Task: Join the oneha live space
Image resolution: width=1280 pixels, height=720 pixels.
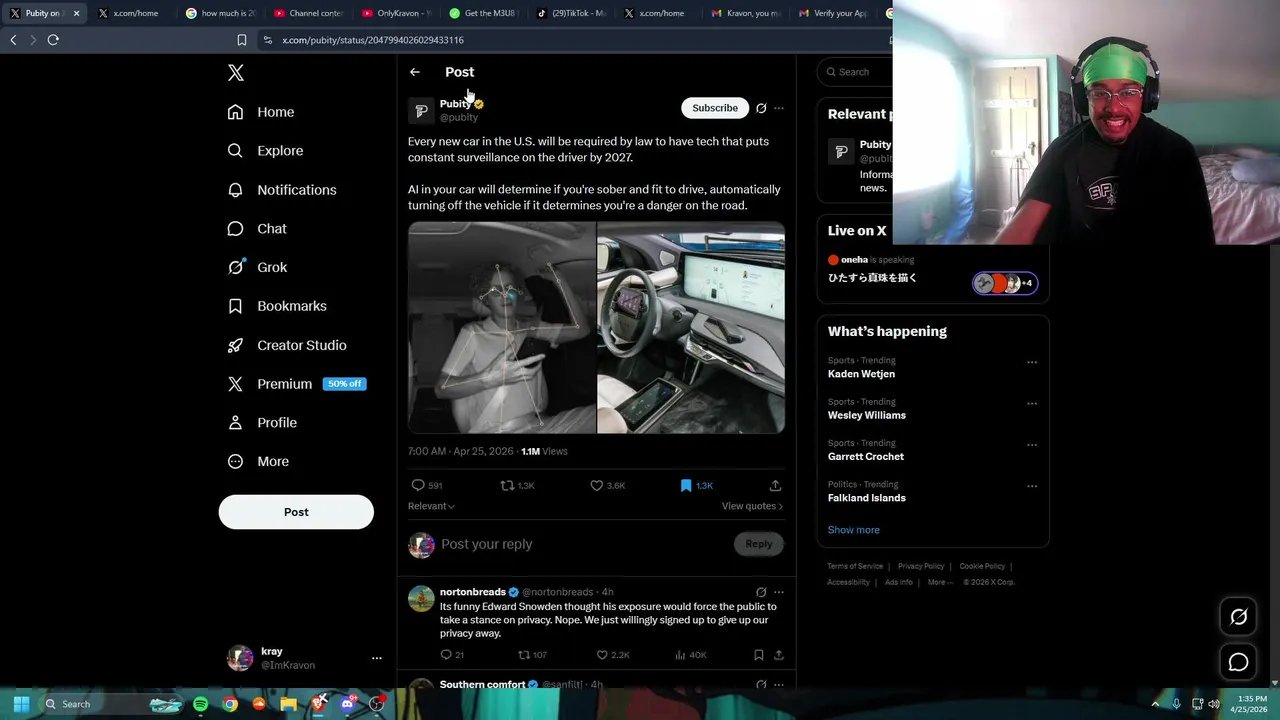Action: (x=933, y=270)
